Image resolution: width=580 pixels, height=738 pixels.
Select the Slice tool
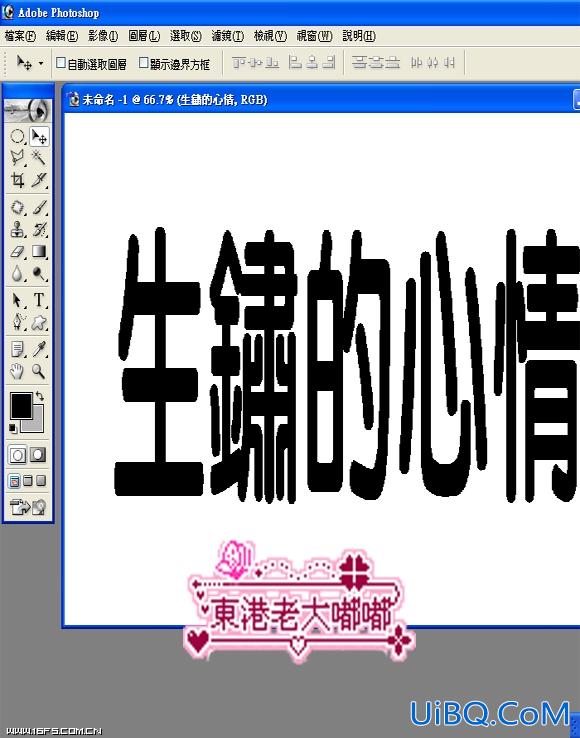39,179
